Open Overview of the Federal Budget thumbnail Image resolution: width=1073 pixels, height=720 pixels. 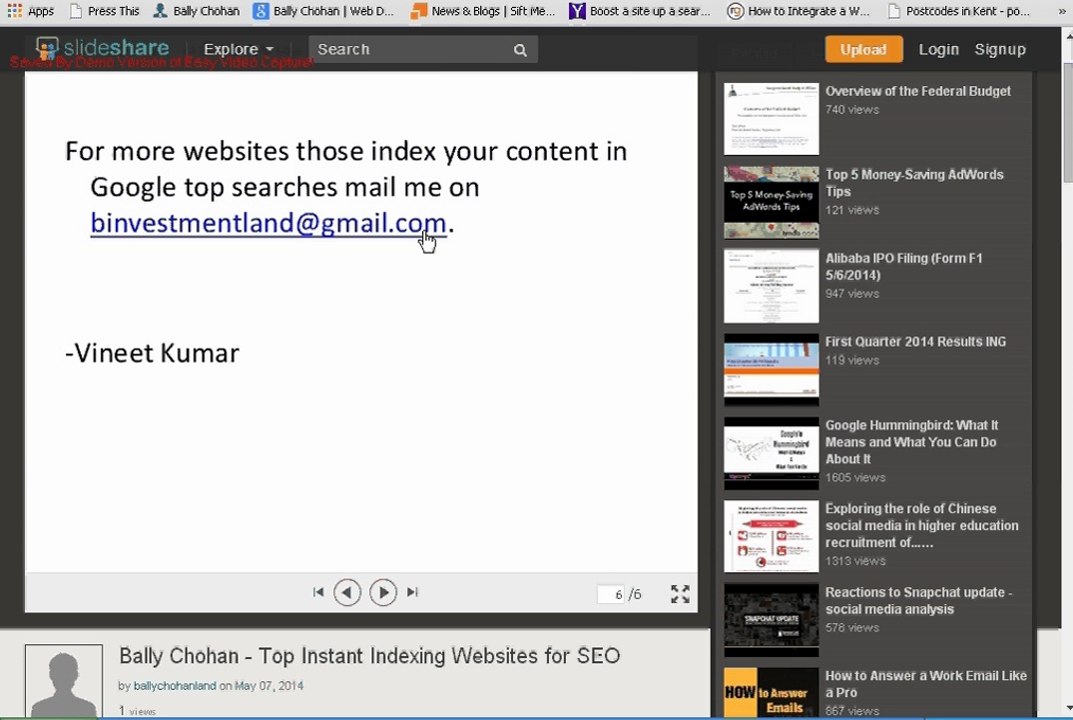coord(771,119)
